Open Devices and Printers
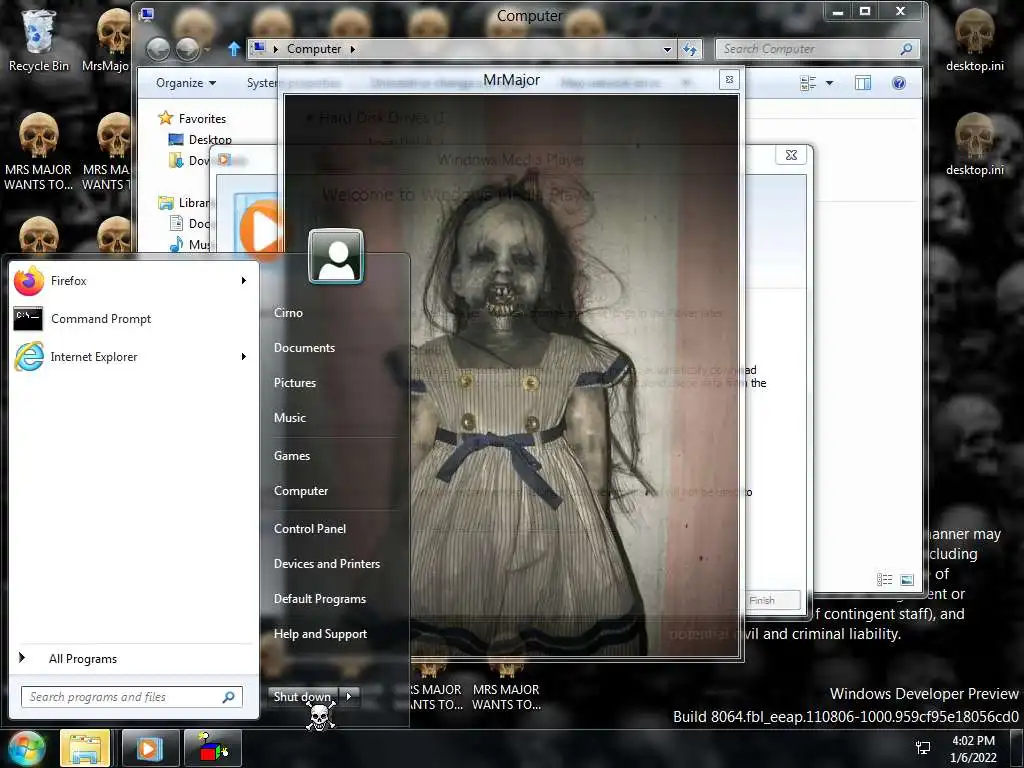 (327, 564)
